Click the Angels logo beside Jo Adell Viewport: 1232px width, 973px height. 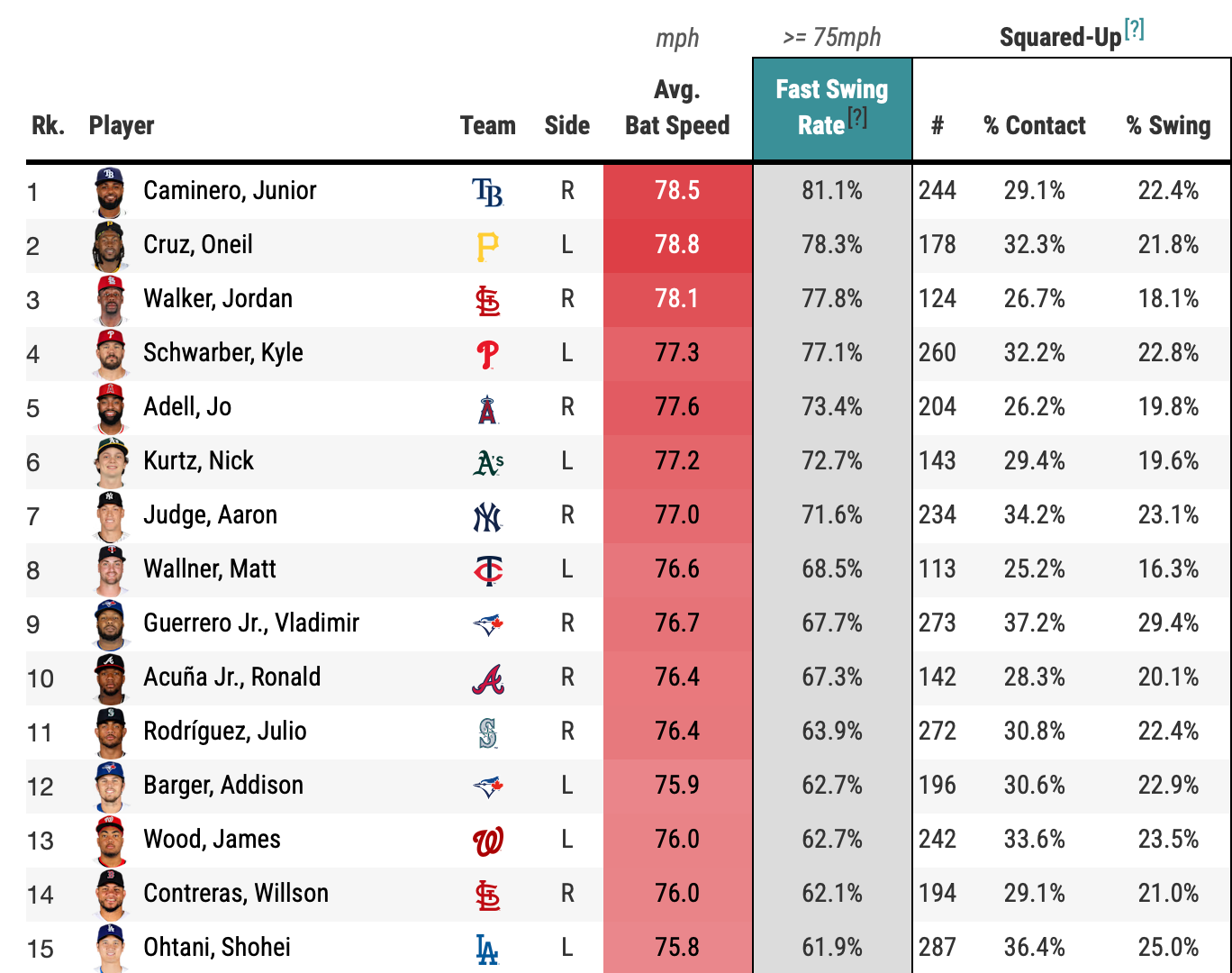pos(487,408)
